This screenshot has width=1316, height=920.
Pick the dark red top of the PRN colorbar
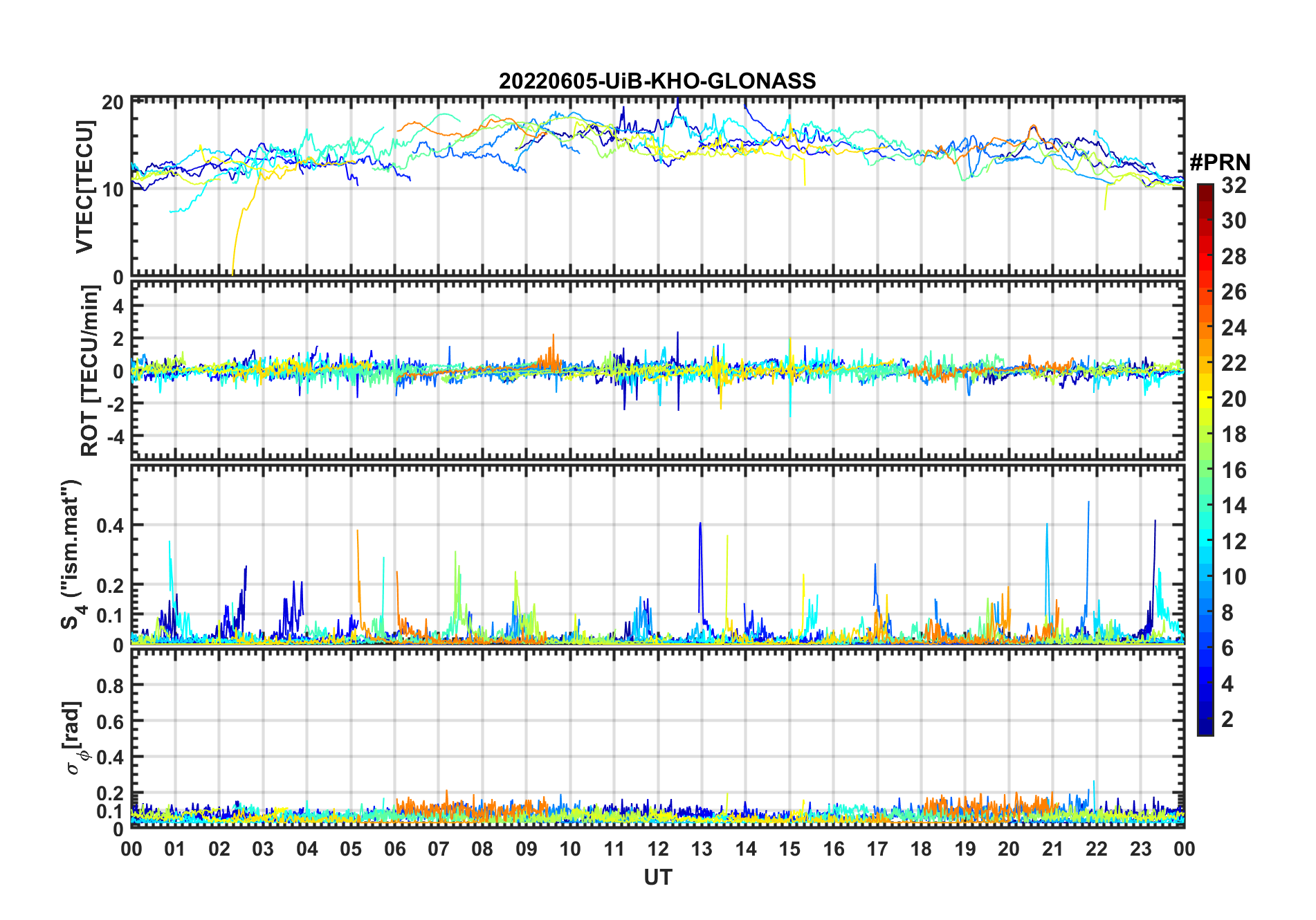click(1205, 190)
